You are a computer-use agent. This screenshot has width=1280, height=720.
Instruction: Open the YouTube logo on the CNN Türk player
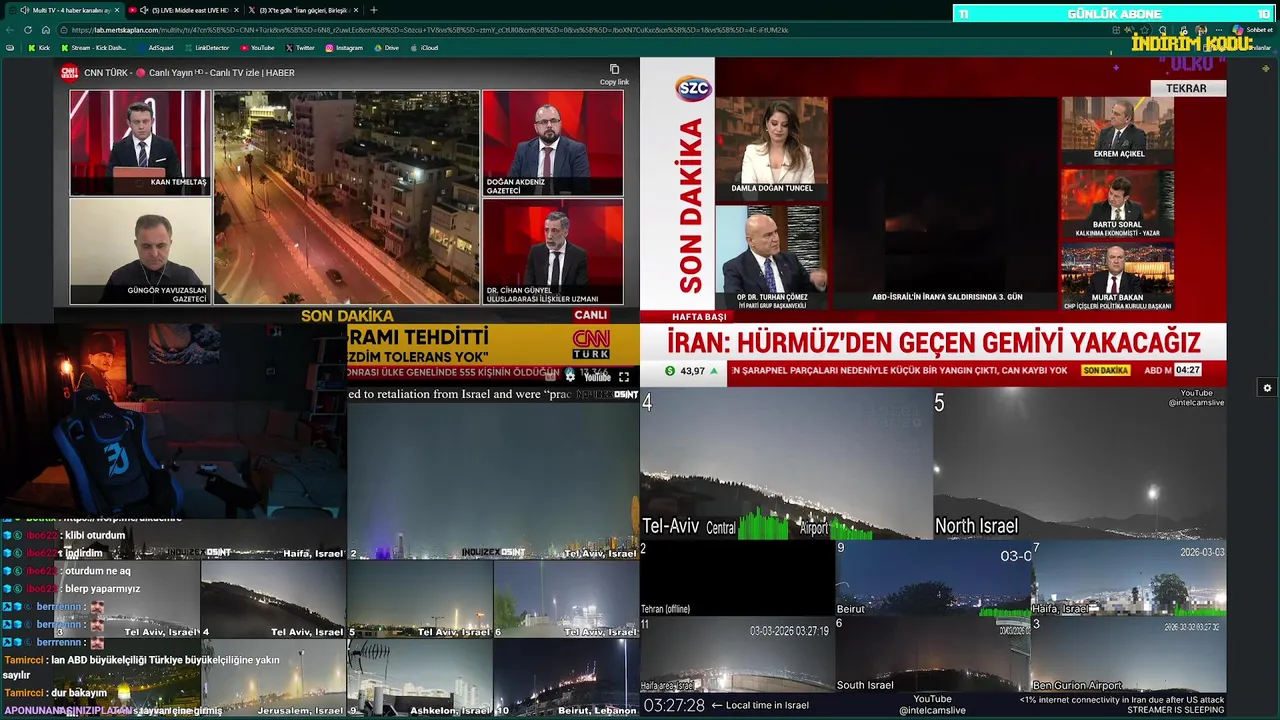coord(597,377)
